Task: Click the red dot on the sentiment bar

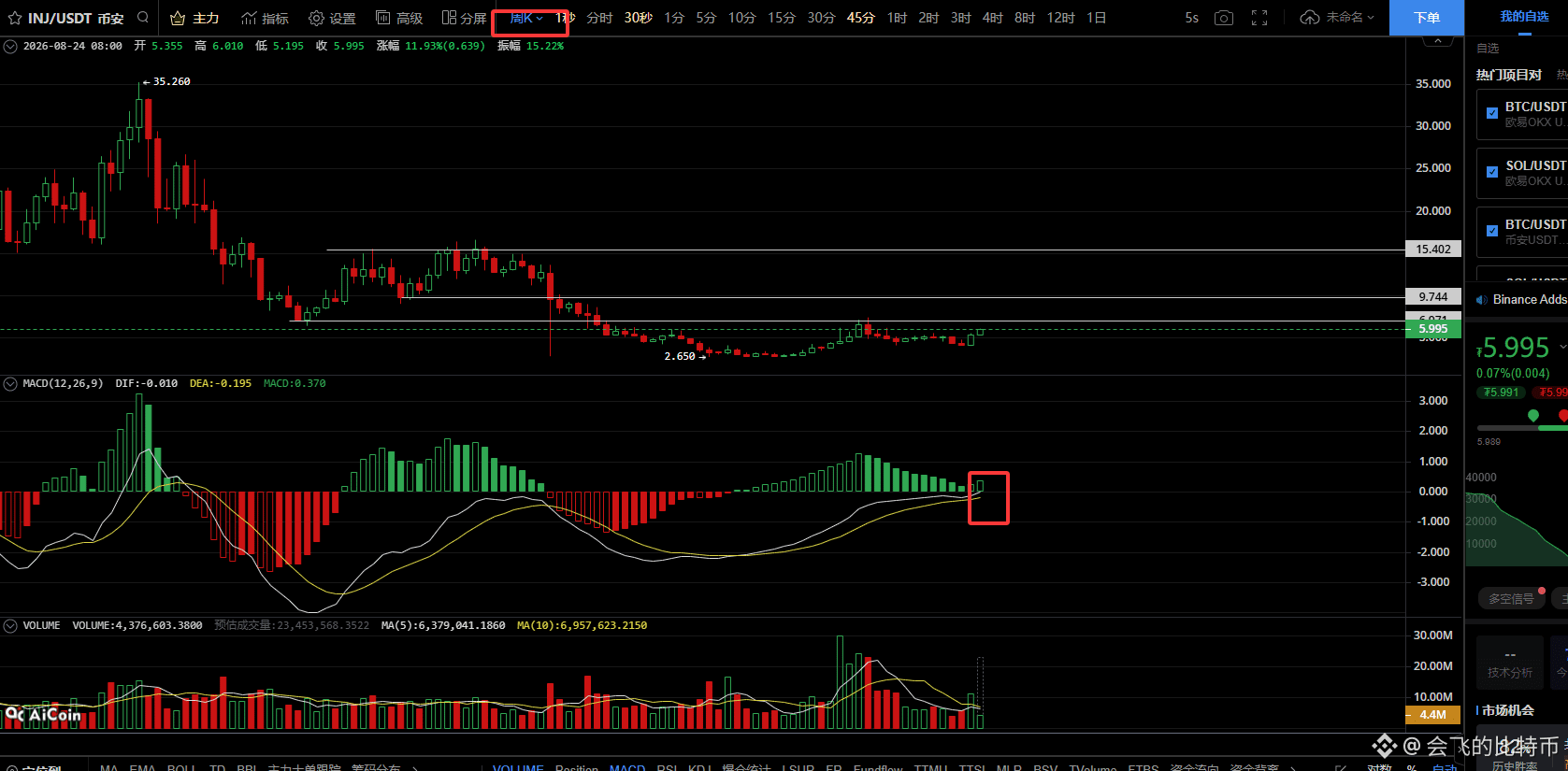Action: click(x=1563, y=415)
